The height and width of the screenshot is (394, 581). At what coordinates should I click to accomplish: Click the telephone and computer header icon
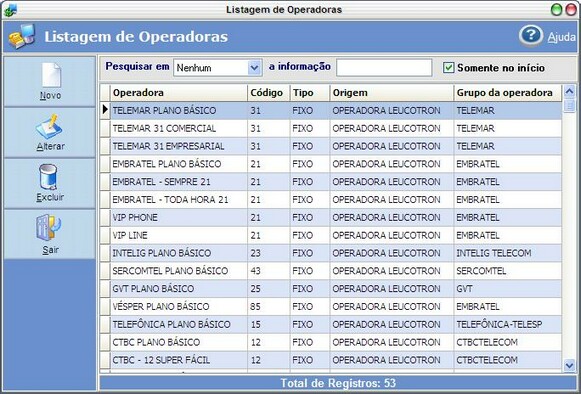click(x=23, y=36)
